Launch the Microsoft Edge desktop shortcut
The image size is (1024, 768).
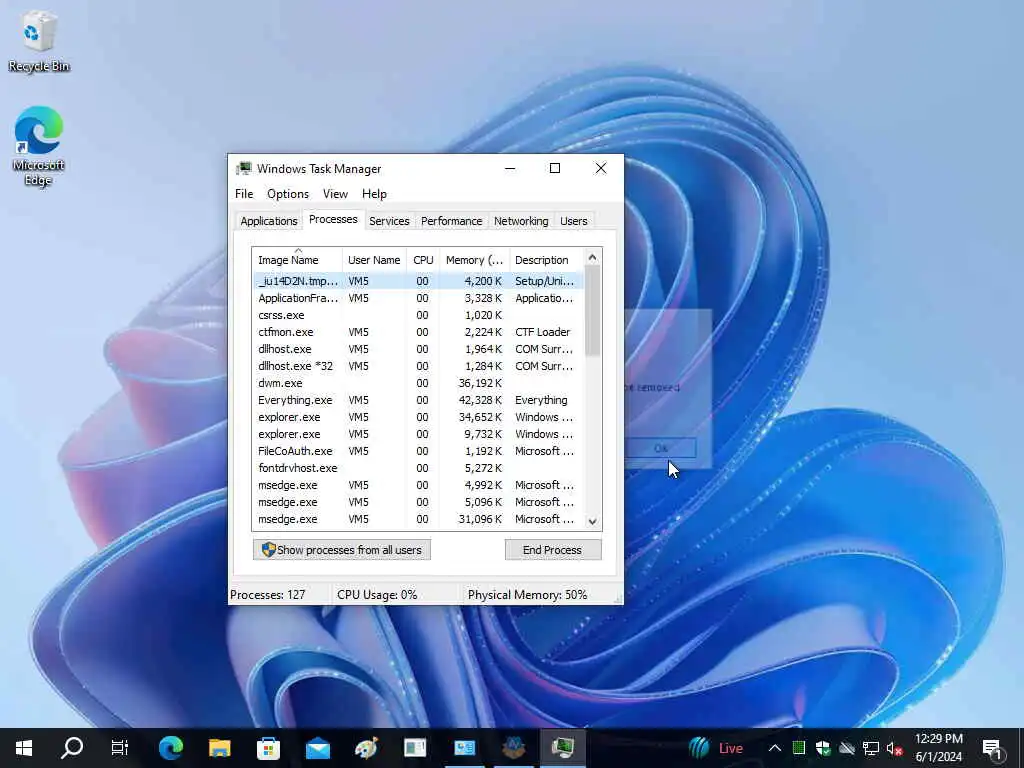39,146
